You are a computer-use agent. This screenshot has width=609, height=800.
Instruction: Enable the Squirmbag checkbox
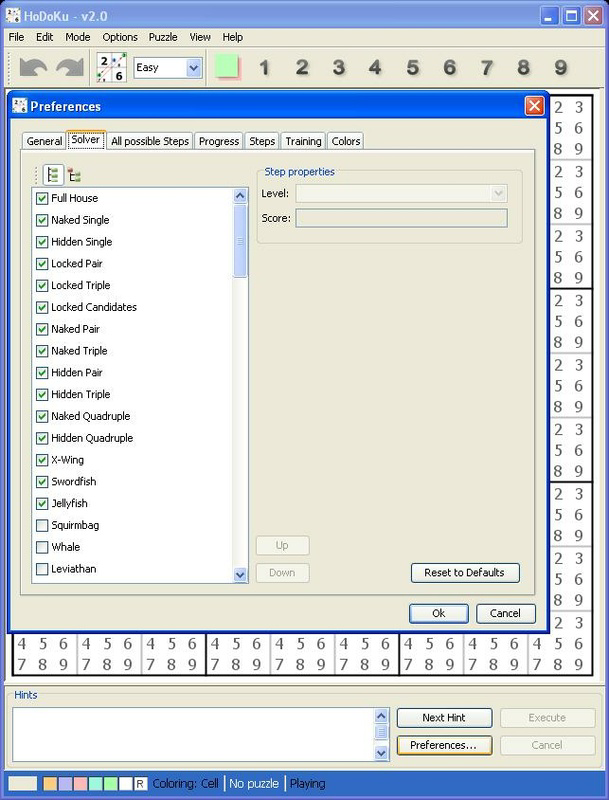42,525
